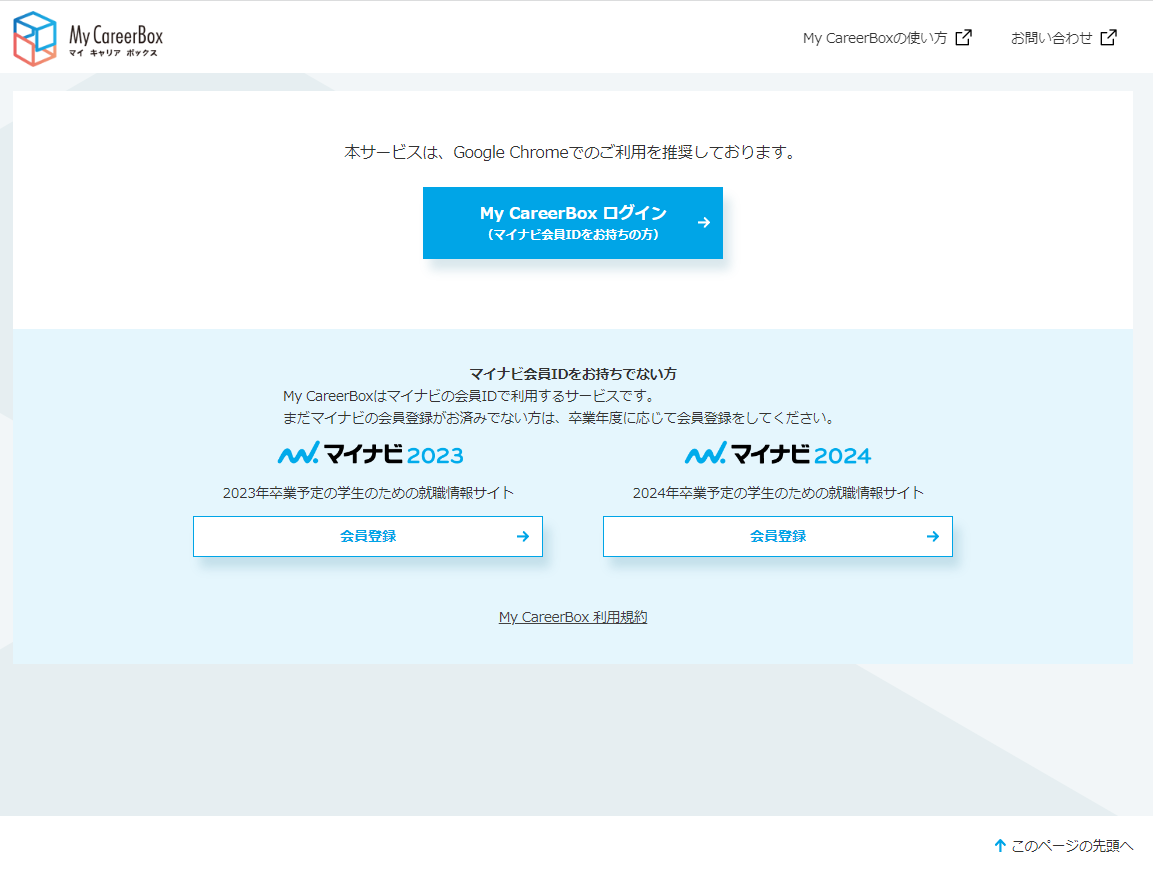Click the Google Chrome recommendation text

(572, 152)
